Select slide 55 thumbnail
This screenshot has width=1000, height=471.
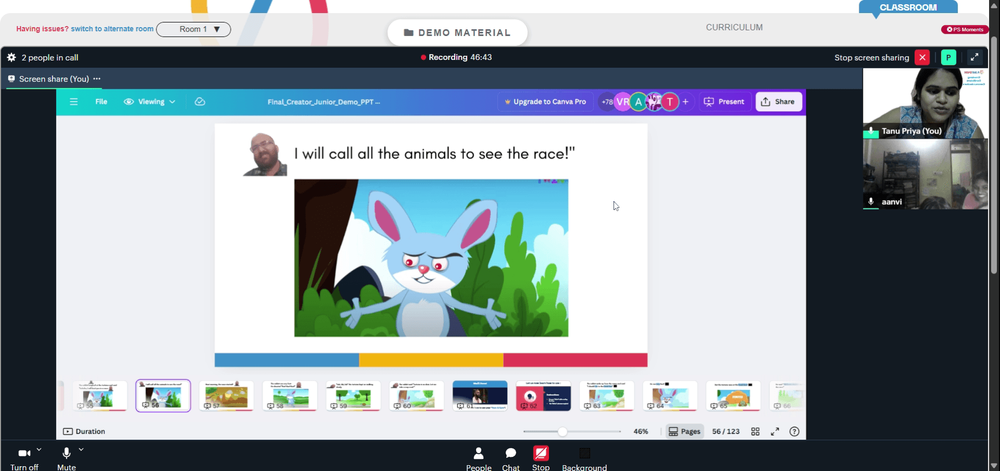pyautogui.click(x=99, y=396)
